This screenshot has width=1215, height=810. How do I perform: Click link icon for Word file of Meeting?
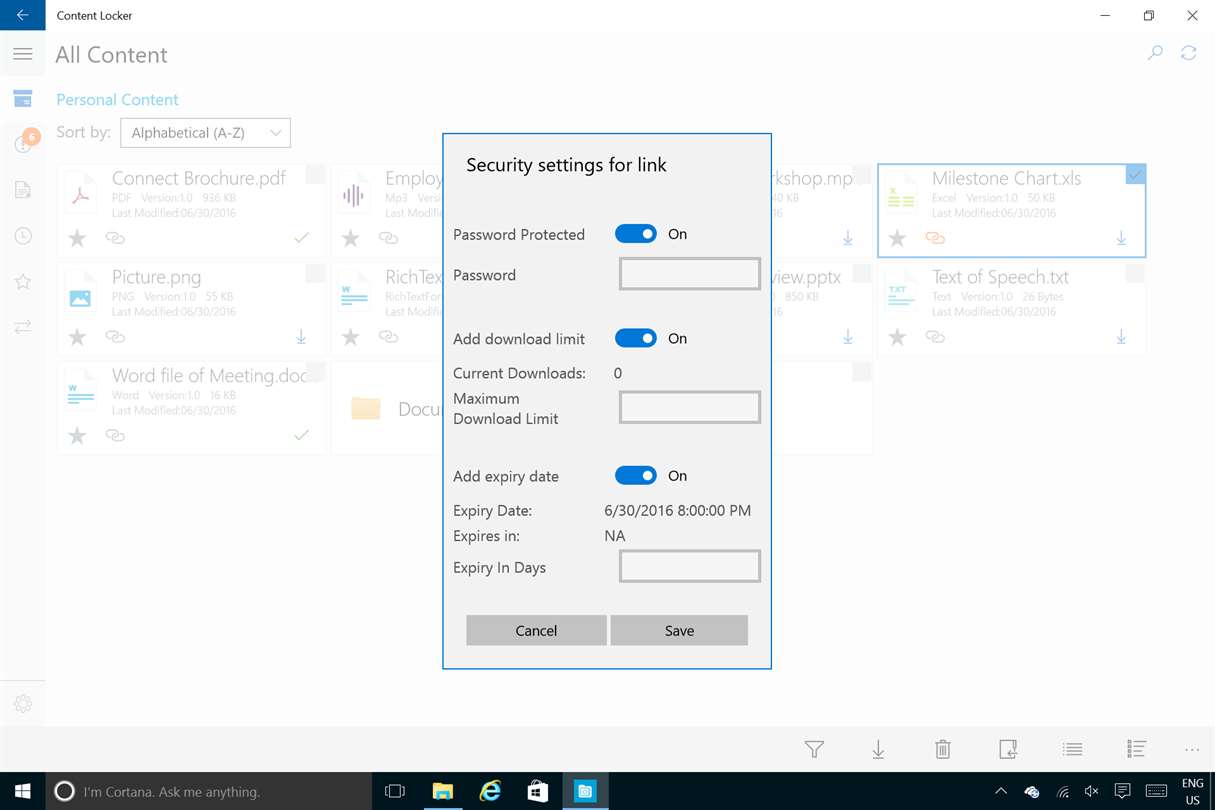coord(115,435)
